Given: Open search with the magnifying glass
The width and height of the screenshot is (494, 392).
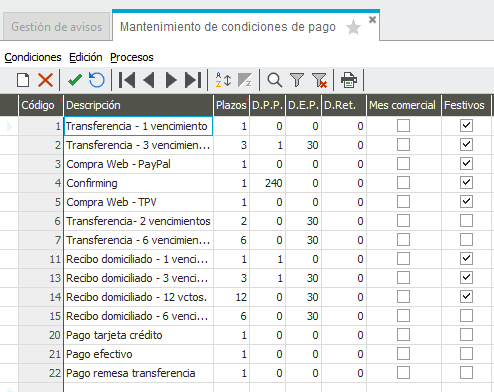Looking at the screenshot, I should (x=275, y=80).
